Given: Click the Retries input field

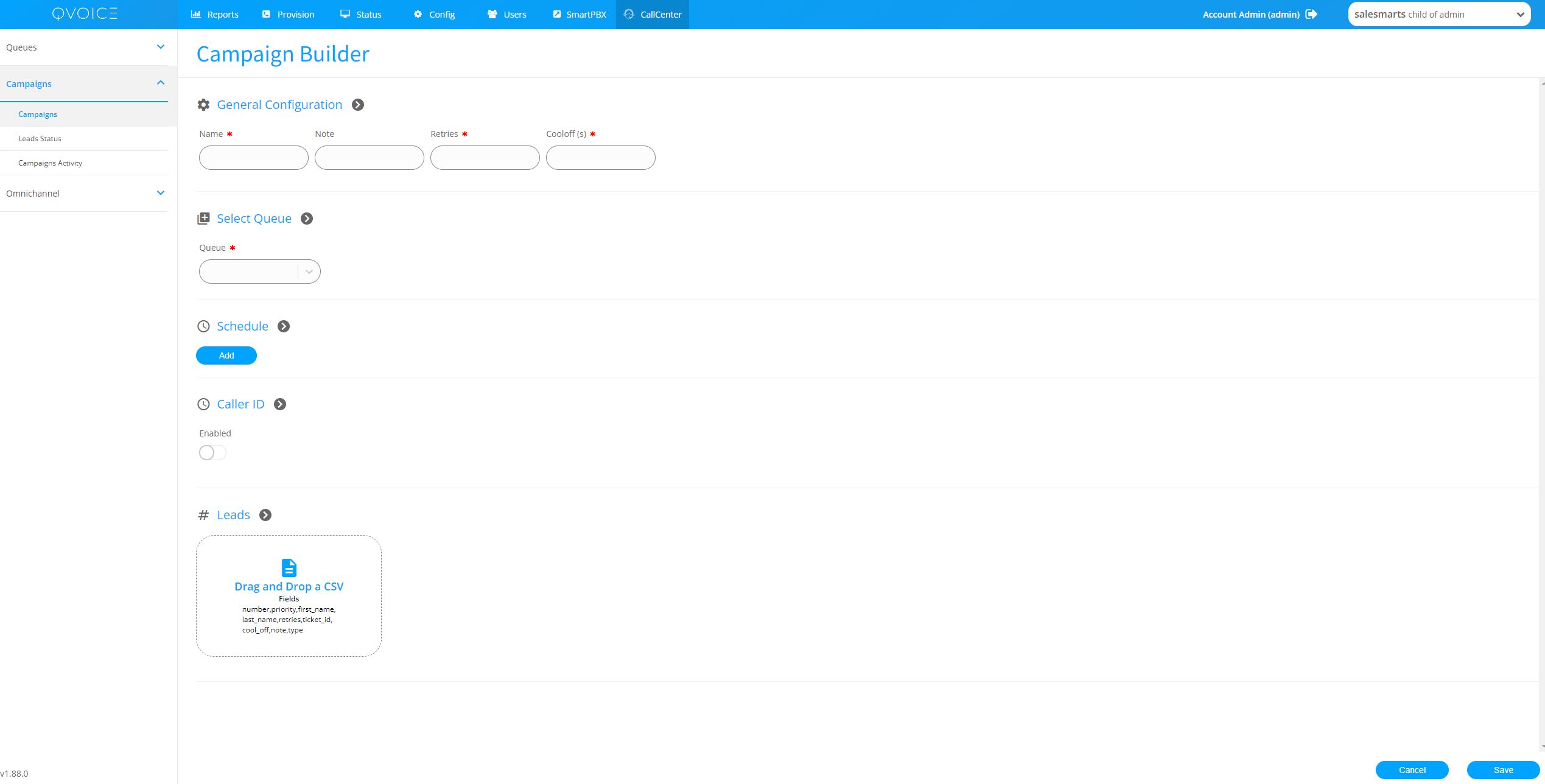Looking at the screenshot, I should (485, 158).
